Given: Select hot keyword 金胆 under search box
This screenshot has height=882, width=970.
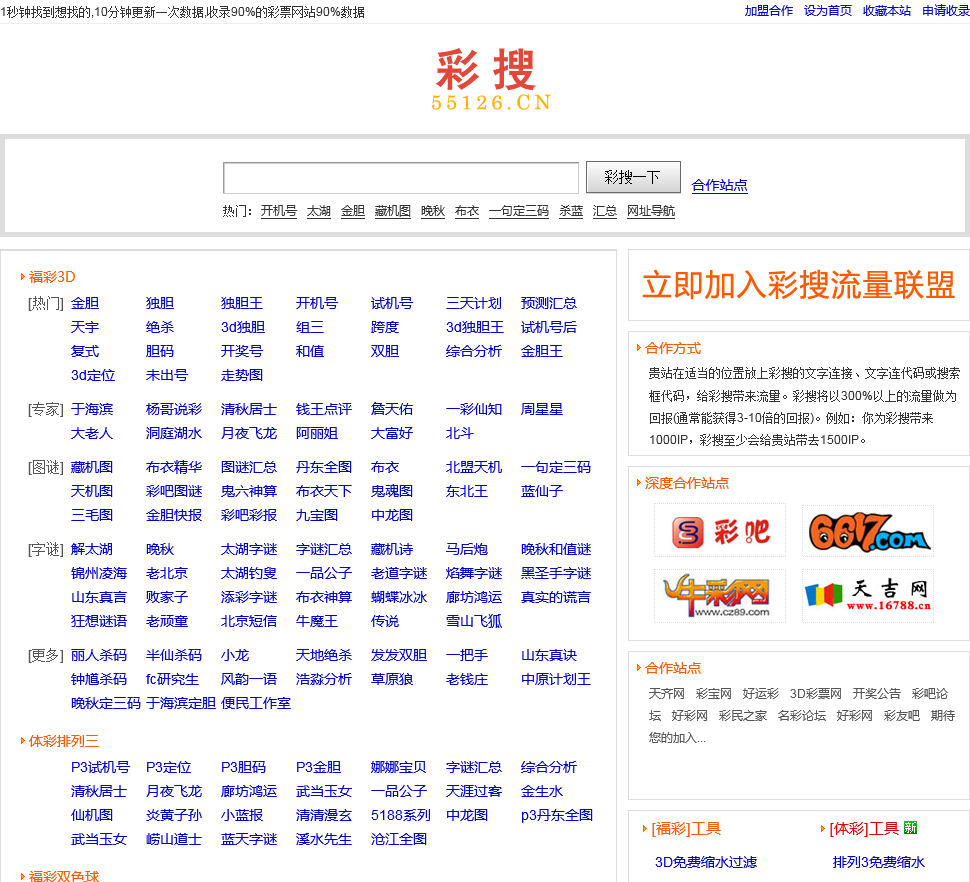Looking at the screenshot, I should coord(353,211).
